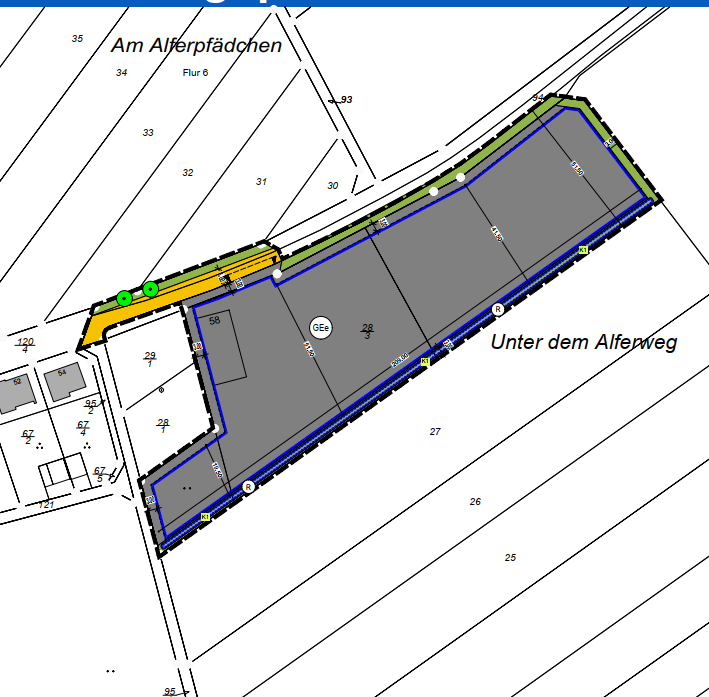
Task: Click parcel label 28/3 in gray zone
Action: [367, 331]
